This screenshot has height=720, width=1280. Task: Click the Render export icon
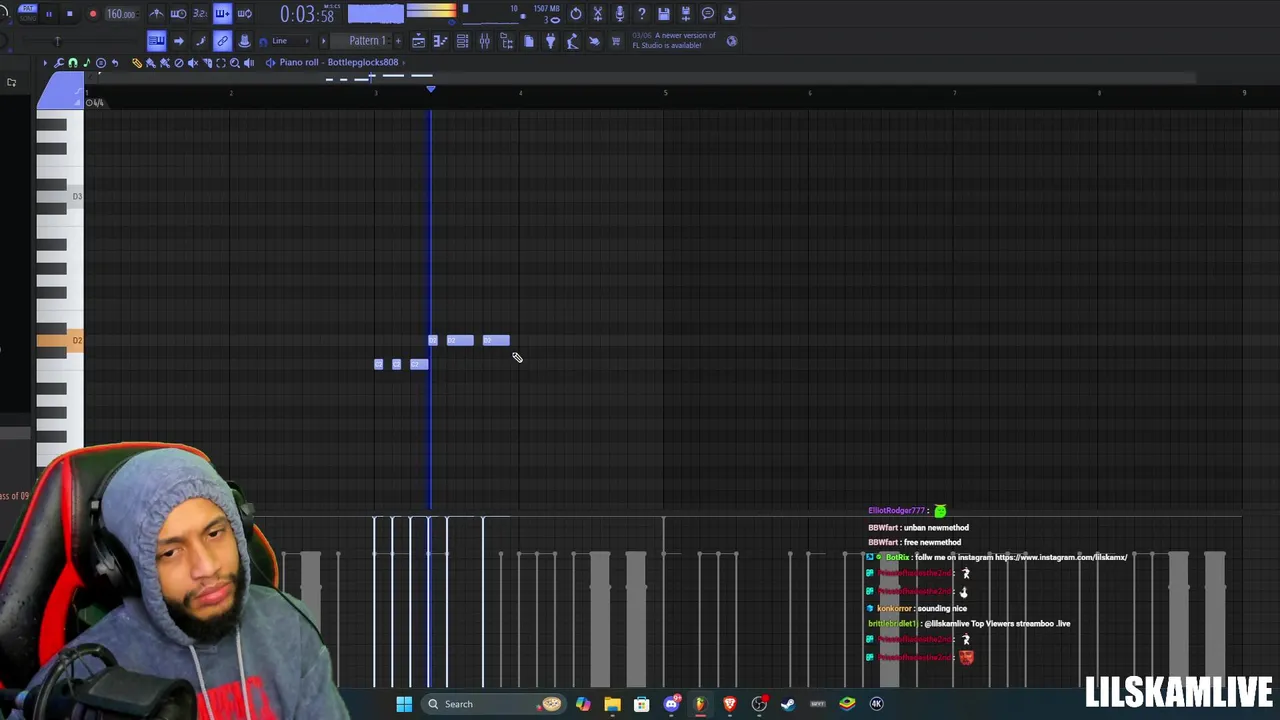tap(685, 13)
